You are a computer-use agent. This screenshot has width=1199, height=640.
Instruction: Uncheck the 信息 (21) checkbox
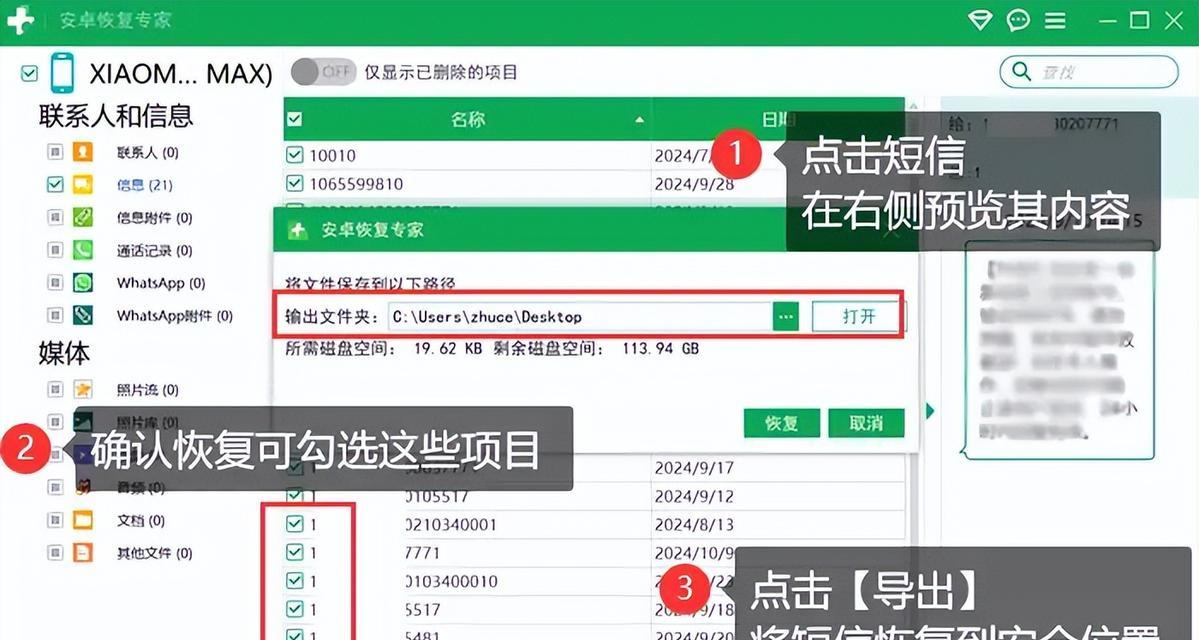click(54, 184)
